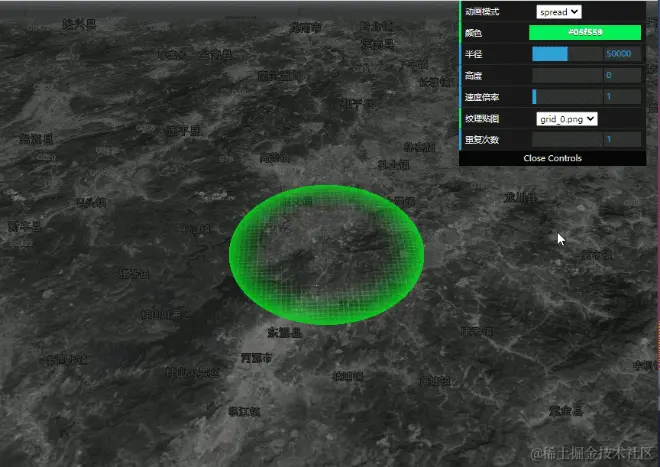Click the 重复次数 value field showing 1
This screenshot has width=660, height=467.
click(622, 139)
